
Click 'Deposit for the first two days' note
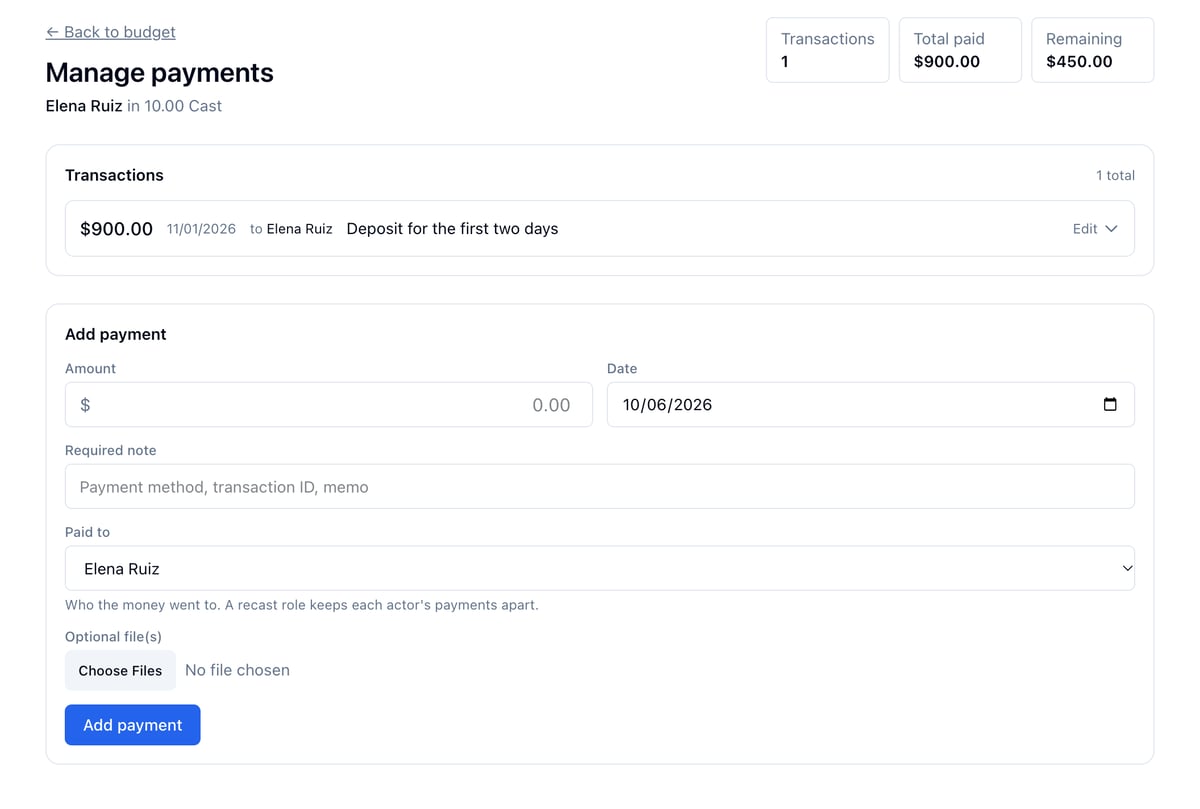pyautogui.click(x=452, y=229)
